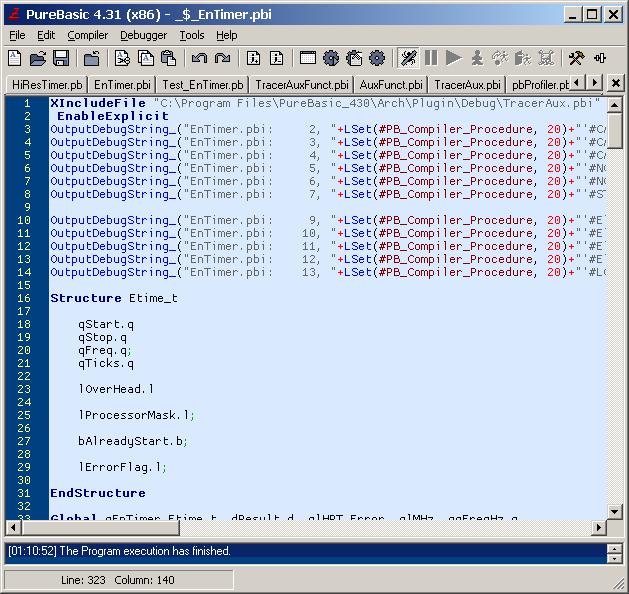Close the current file toolbar icon
This screenshot has width=629, height=594.
[x=91, y=58]
